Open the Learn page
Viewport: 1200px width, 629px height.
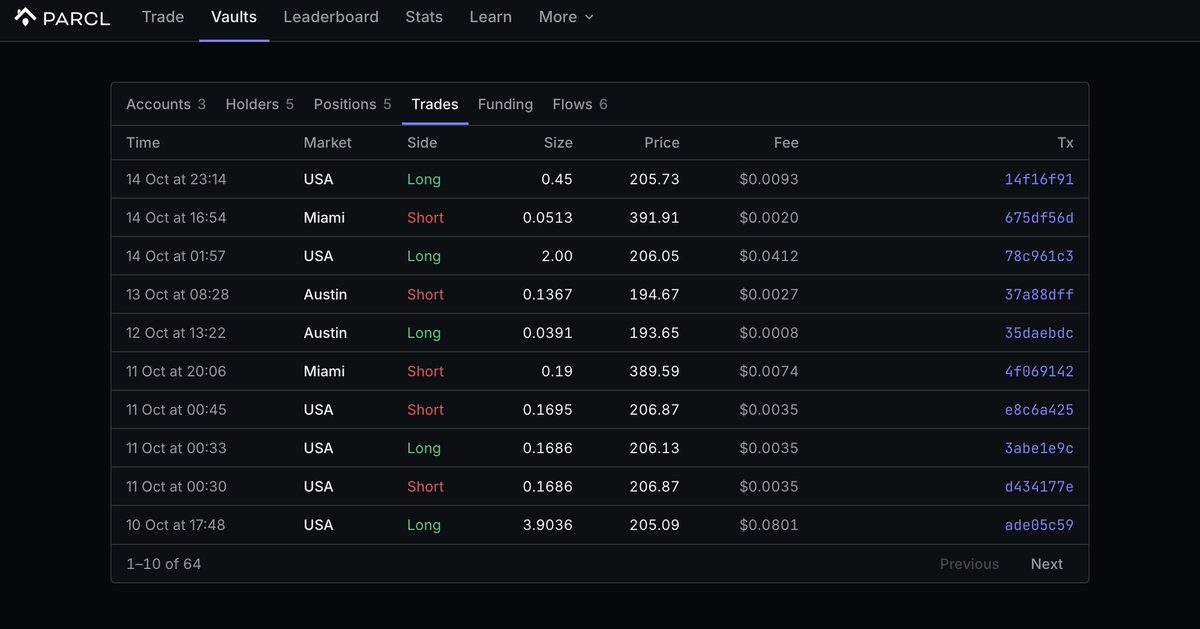coord(491,17)
